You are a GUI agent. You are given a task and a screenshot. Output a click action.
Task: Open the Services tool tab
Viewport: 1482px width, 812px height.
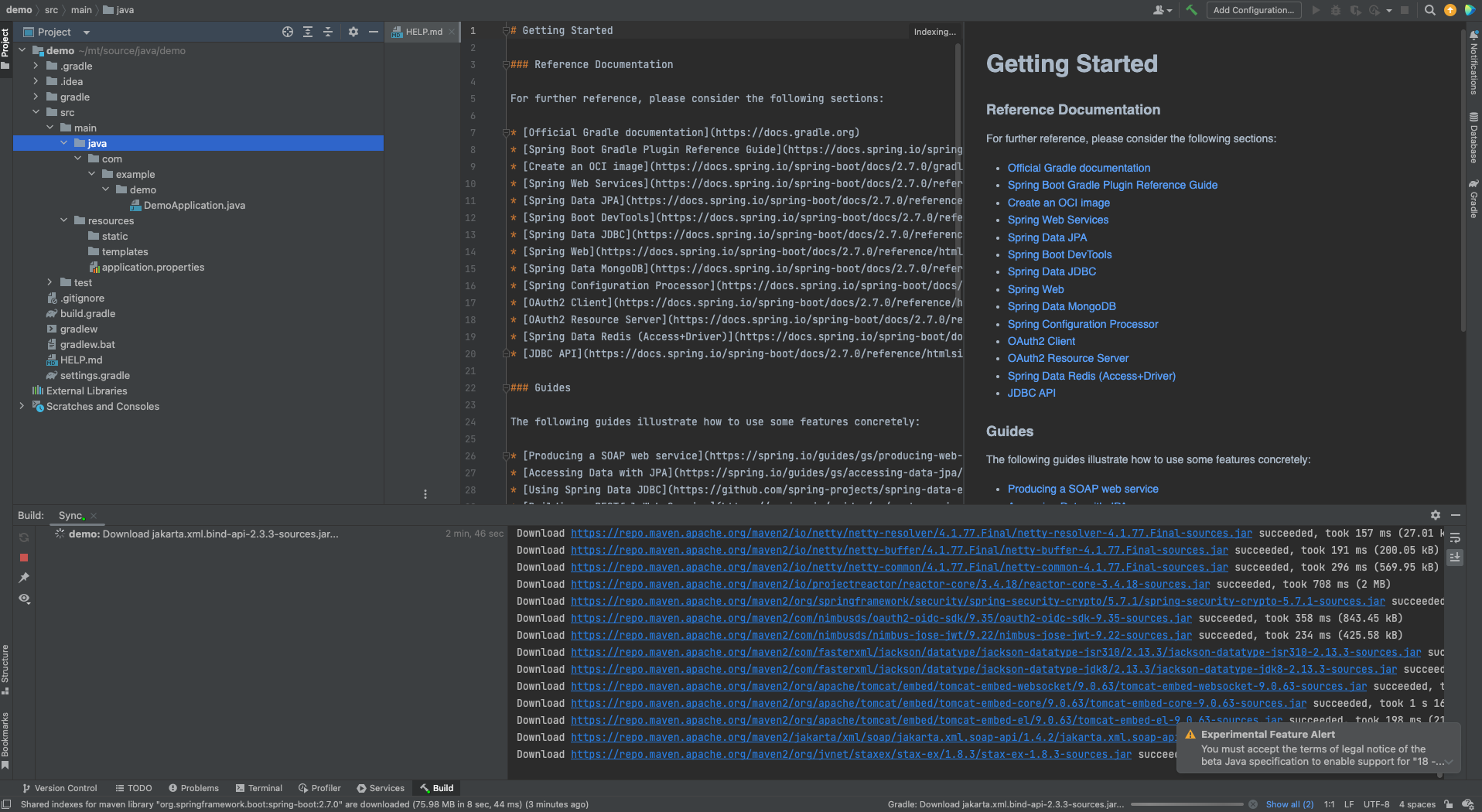click(381, 788)
